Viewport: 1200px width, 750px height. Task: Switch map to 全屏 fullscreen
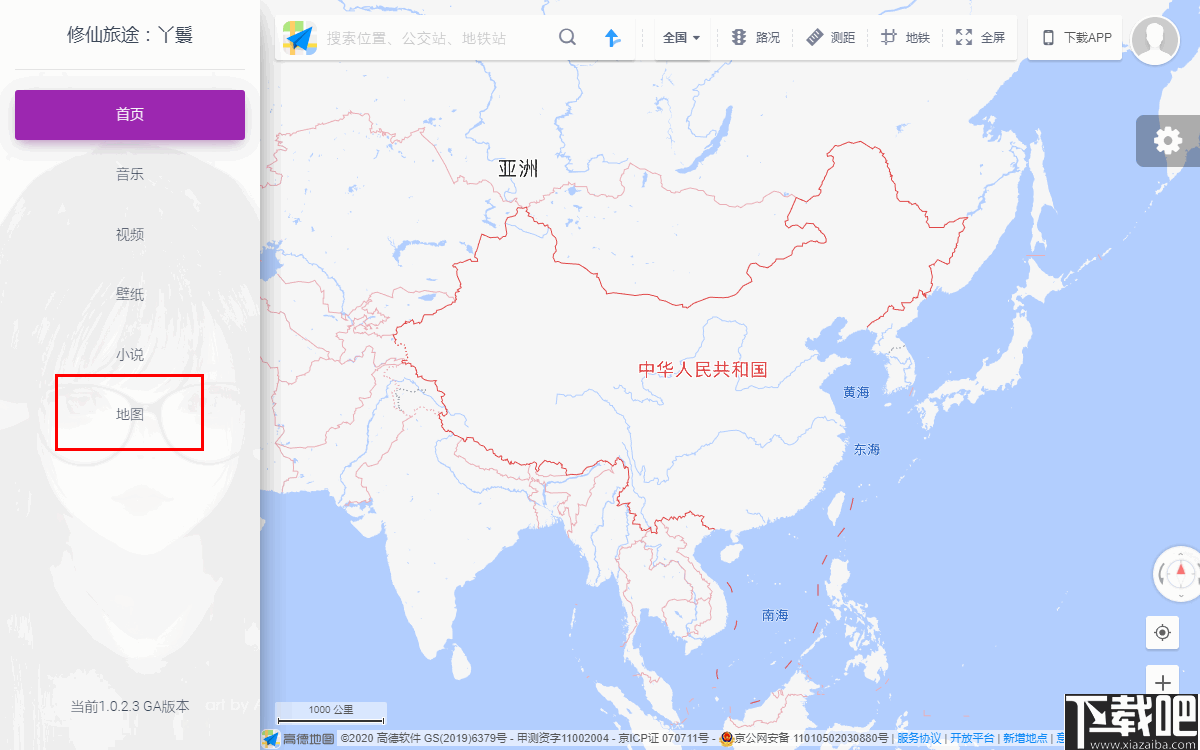point(980,38)
